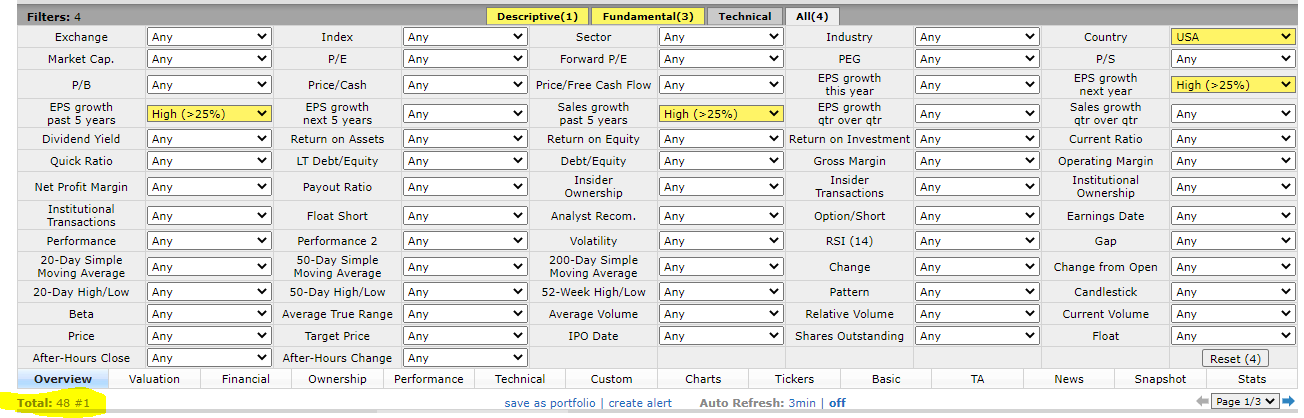Click the Insider Ownership filter label
This screenshot has width=1304, height=418.
coord(593,186)
